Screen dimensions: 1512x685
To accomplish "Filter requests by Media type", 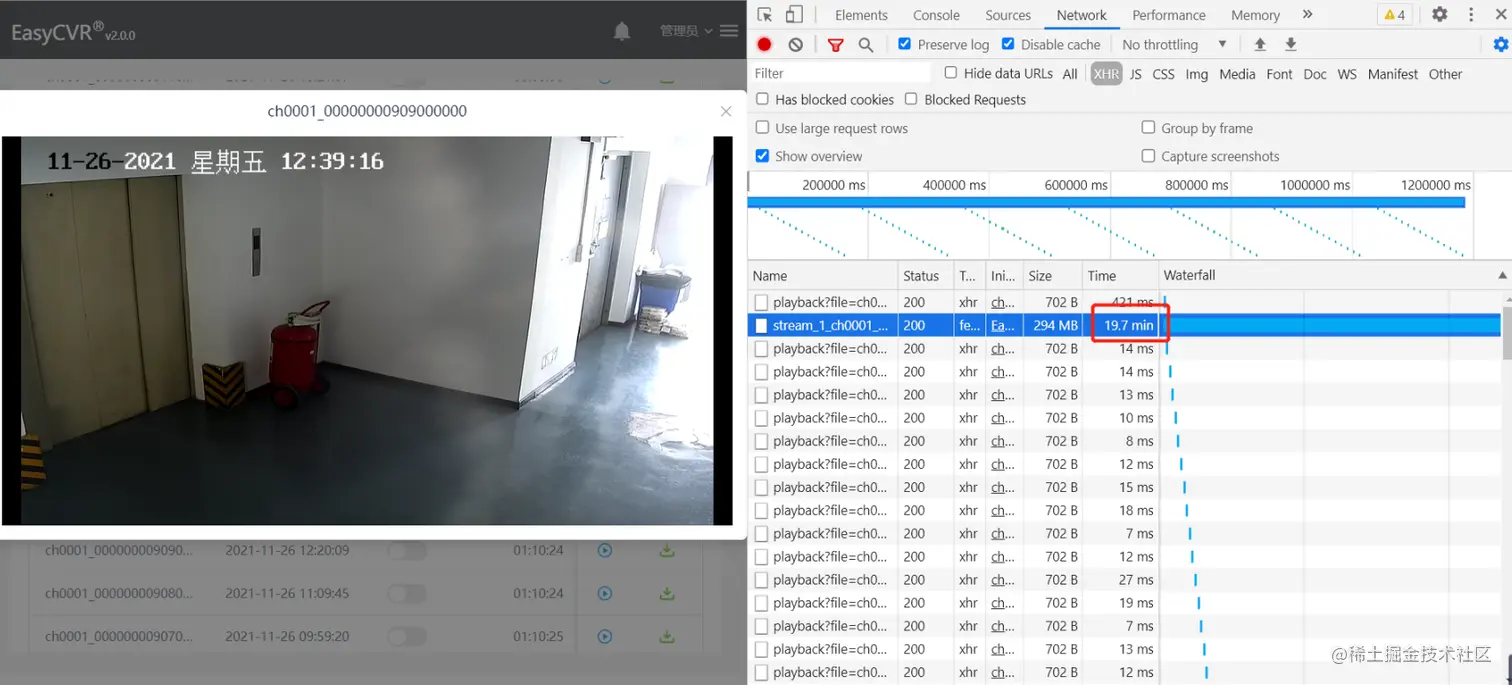I will click(x=1237, y=74).
